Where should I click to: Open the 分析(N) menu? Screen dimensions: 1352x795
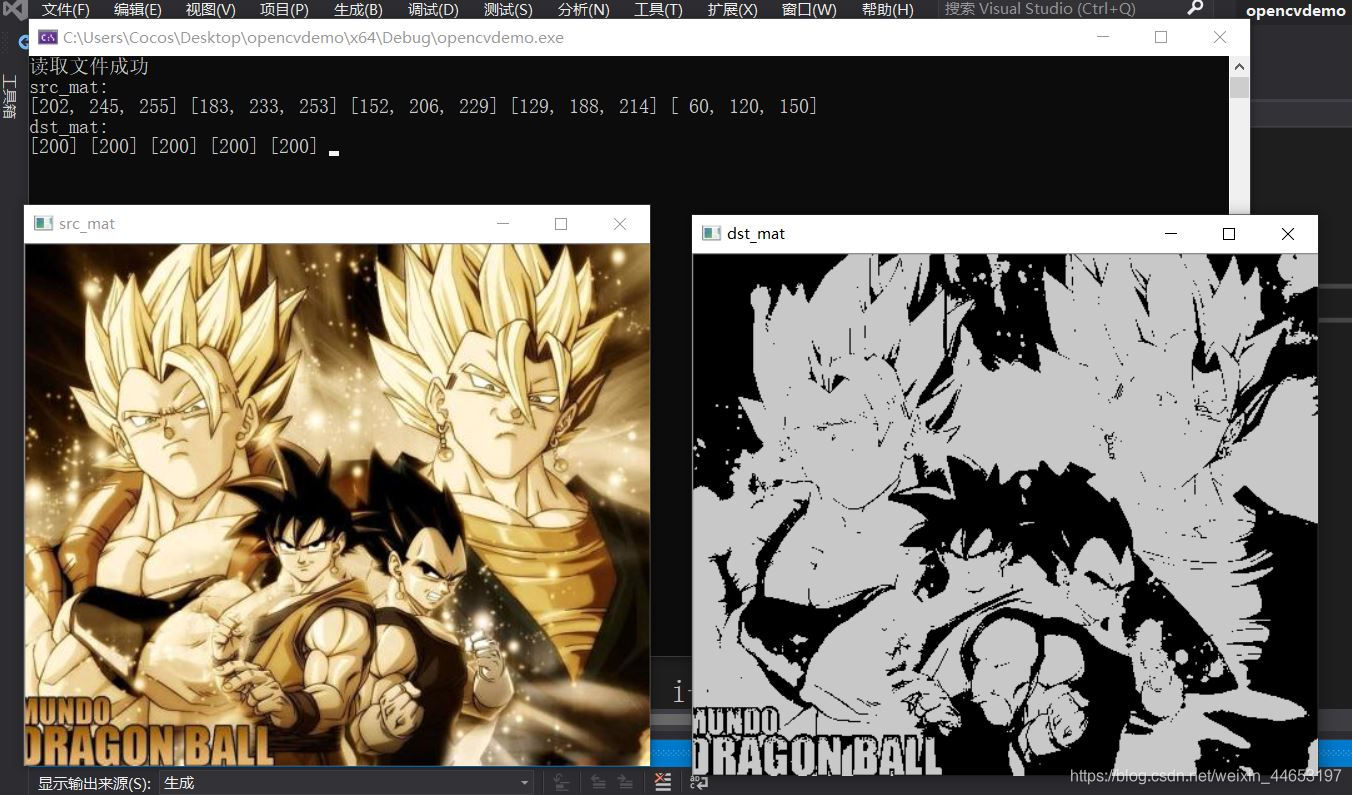pos(583,9)
